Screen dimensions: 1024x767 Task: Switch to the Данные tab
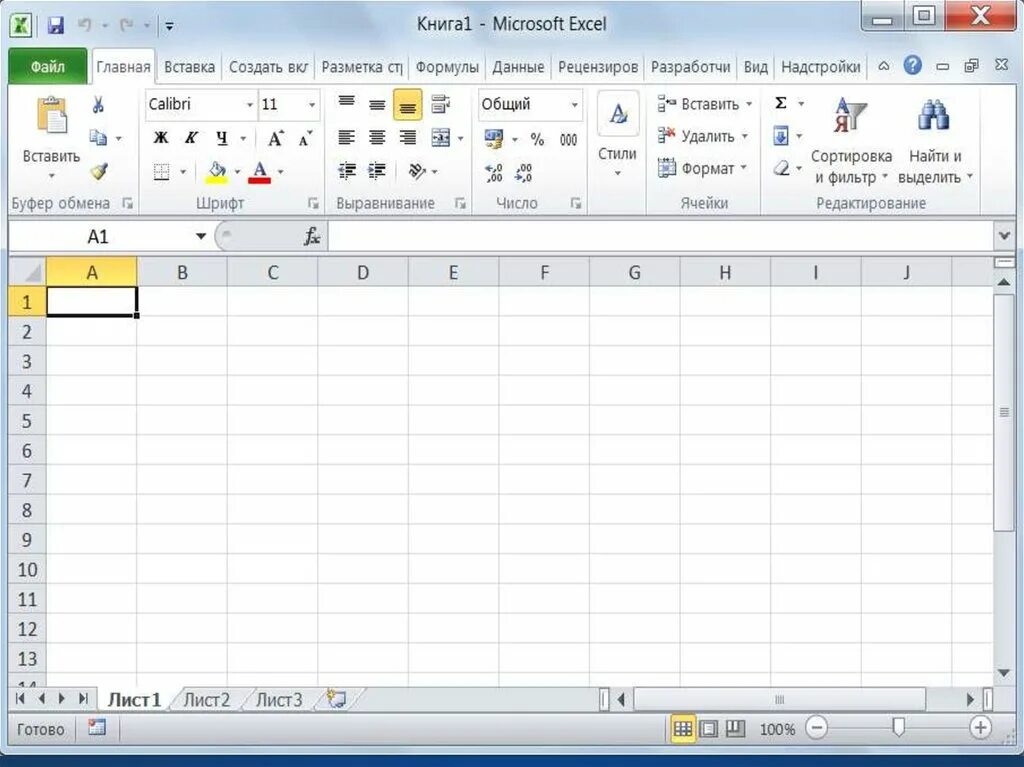click(x=518, y=67)
